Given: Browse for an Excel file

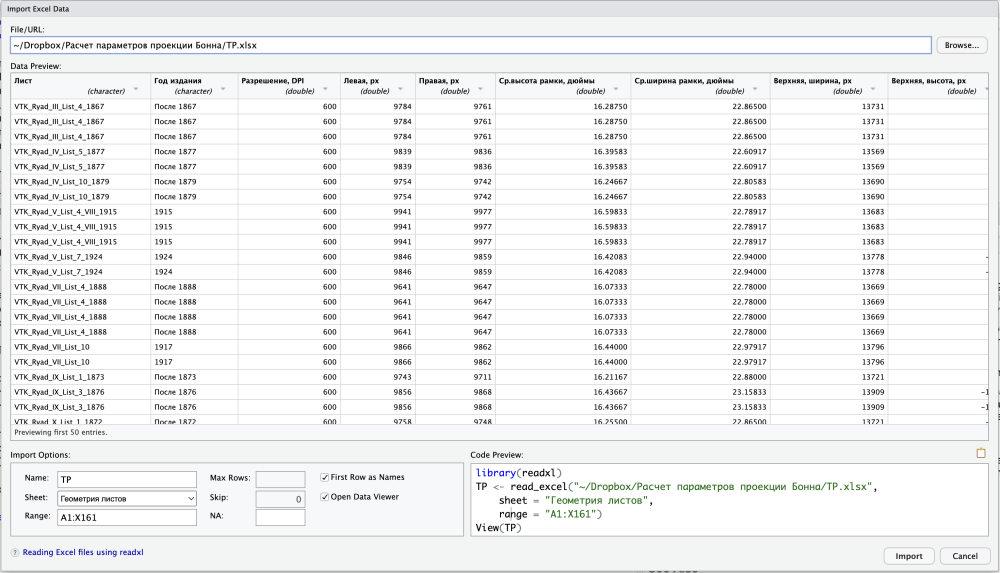Looking at the screenshot, I should point(962,45).
